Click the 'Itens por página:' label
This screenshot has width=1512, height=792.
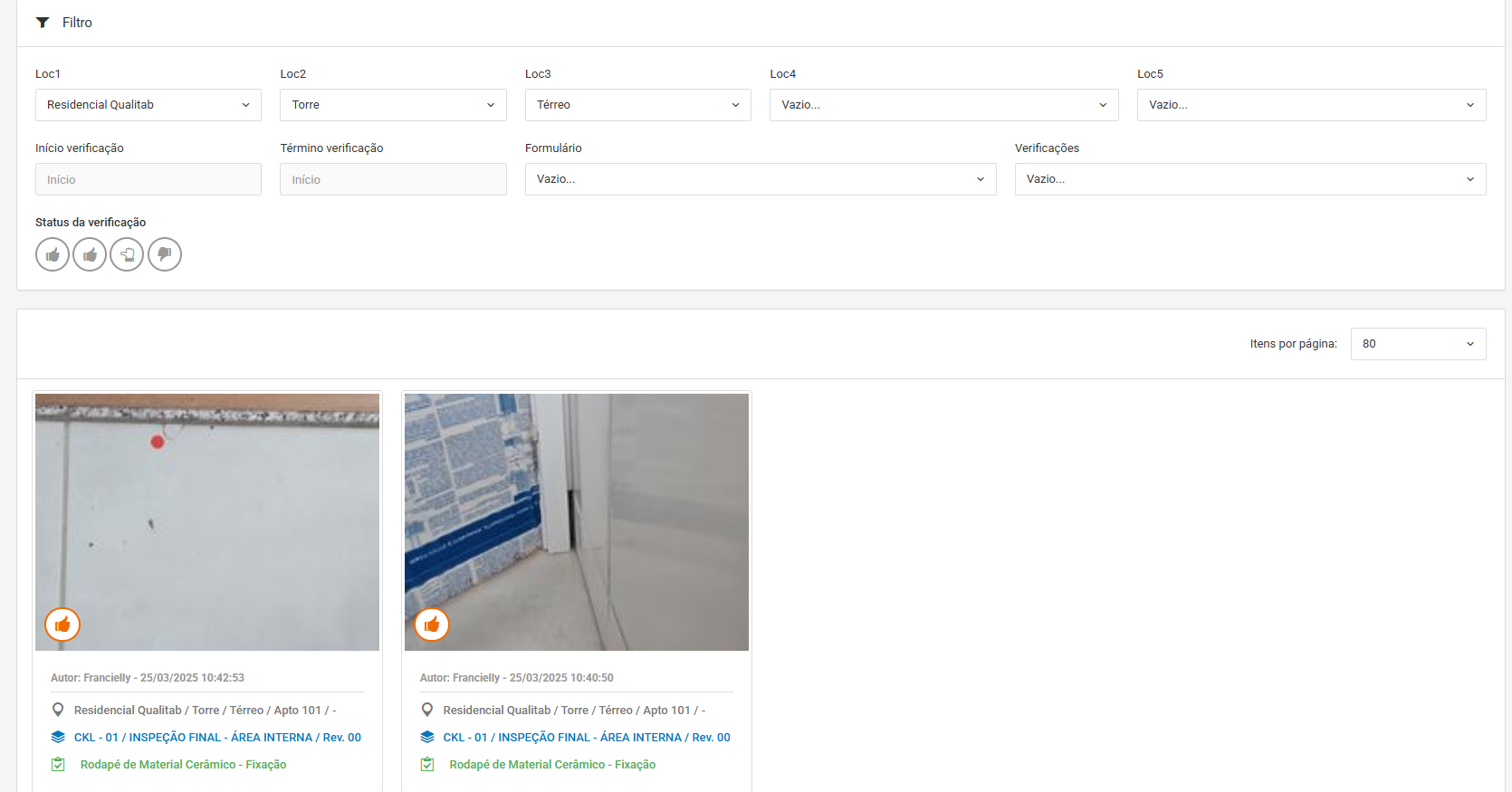click(1293, 344)
